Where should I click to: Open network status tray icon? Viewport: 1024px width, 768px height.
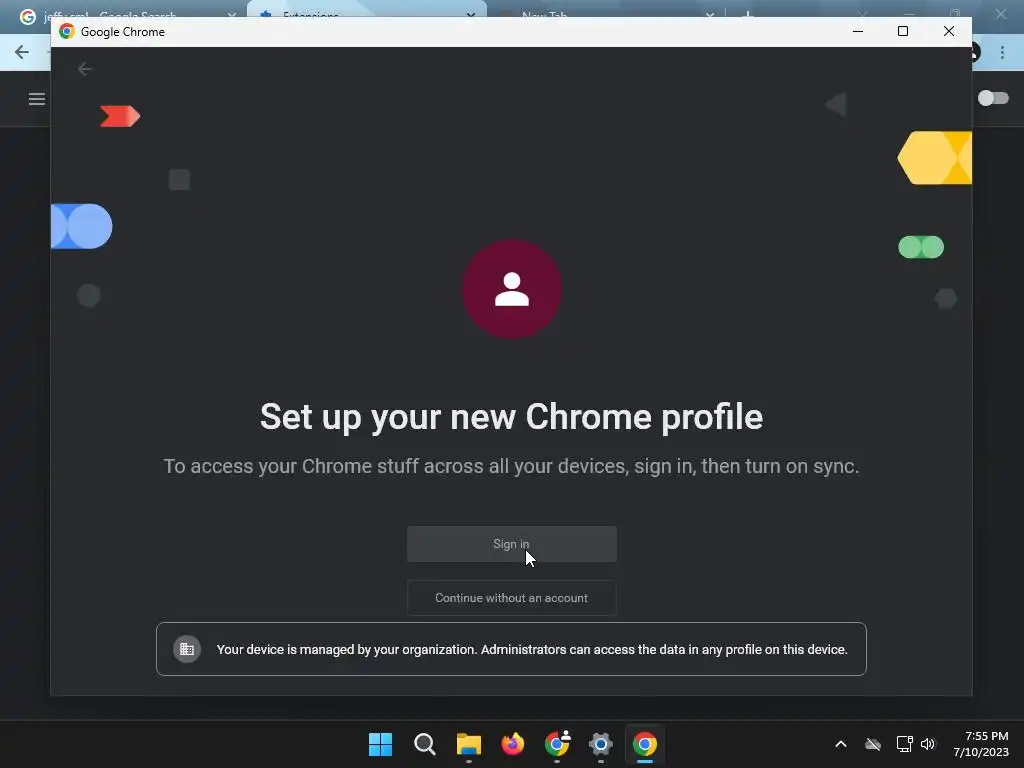(904, 744)
